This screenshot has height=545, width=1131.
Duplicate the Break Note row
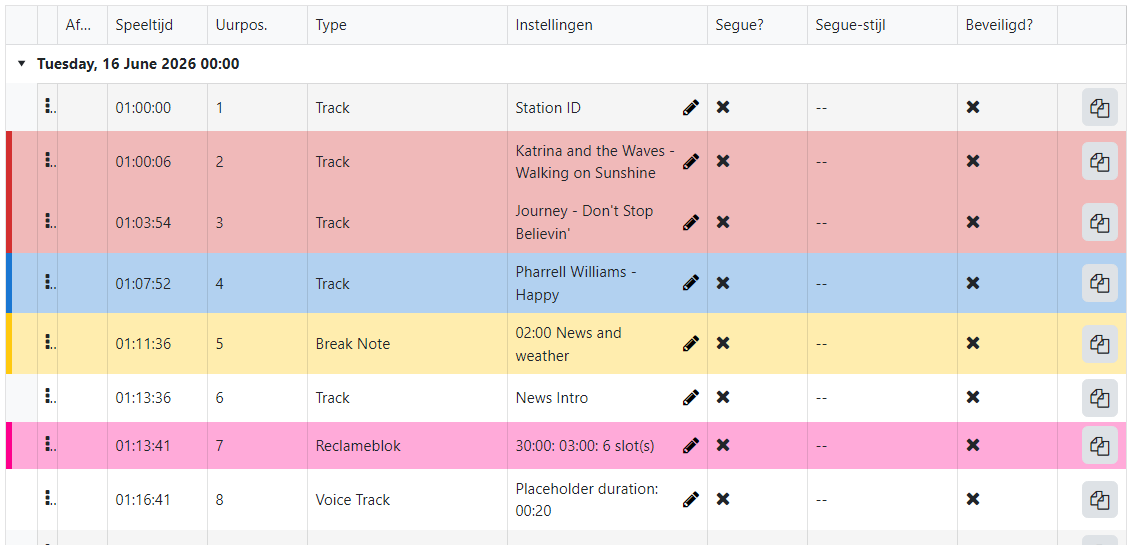tap(1099, 344)
